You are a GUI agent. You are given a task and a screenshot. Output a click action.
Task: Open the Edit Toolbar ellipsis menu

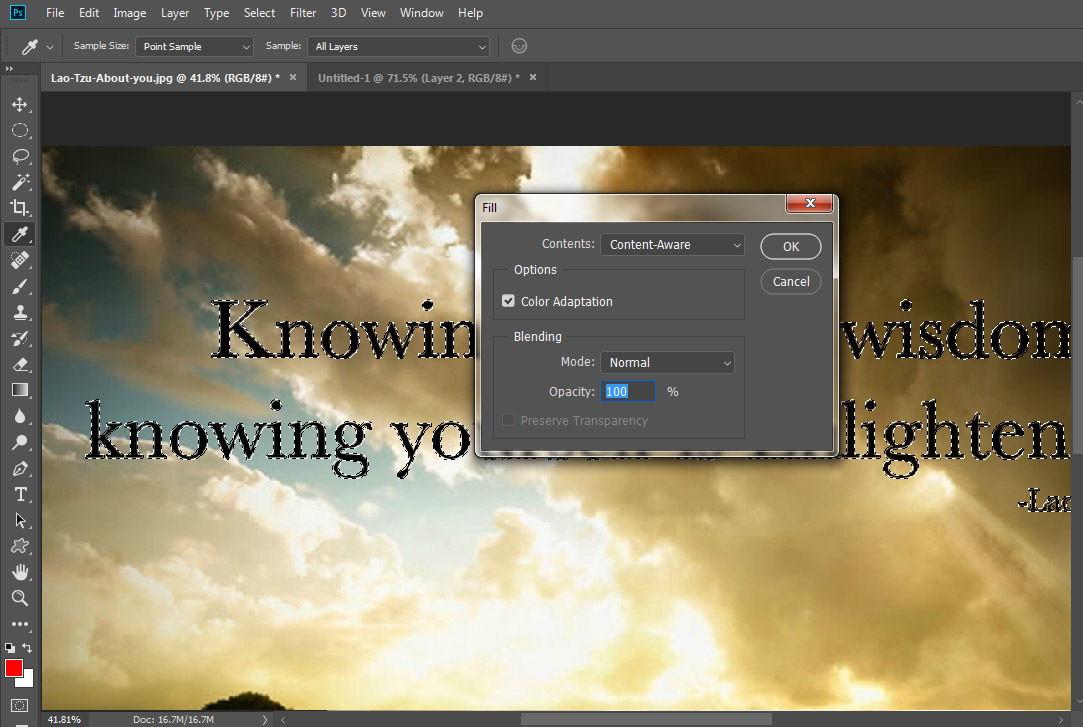(x=20, y=624)
